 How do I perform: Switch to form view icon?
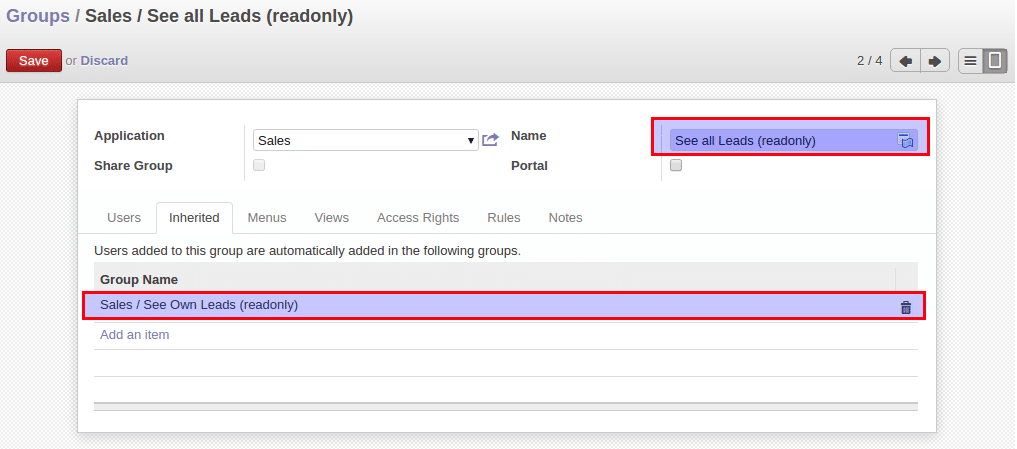coord(994,61)
